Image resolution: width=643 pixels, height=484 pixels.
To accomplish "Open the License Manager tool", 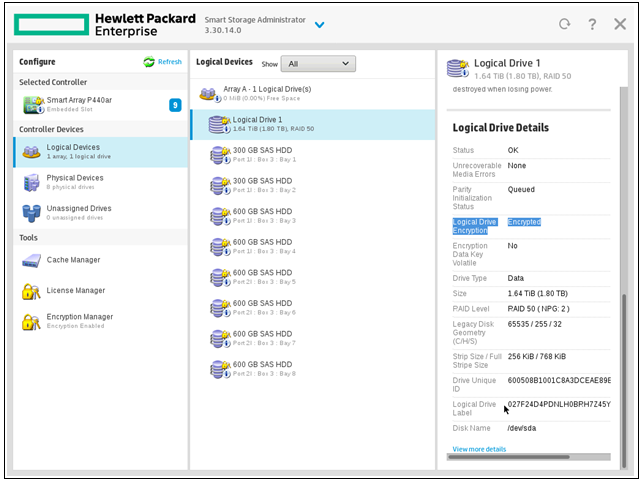I will click(100, 291).
